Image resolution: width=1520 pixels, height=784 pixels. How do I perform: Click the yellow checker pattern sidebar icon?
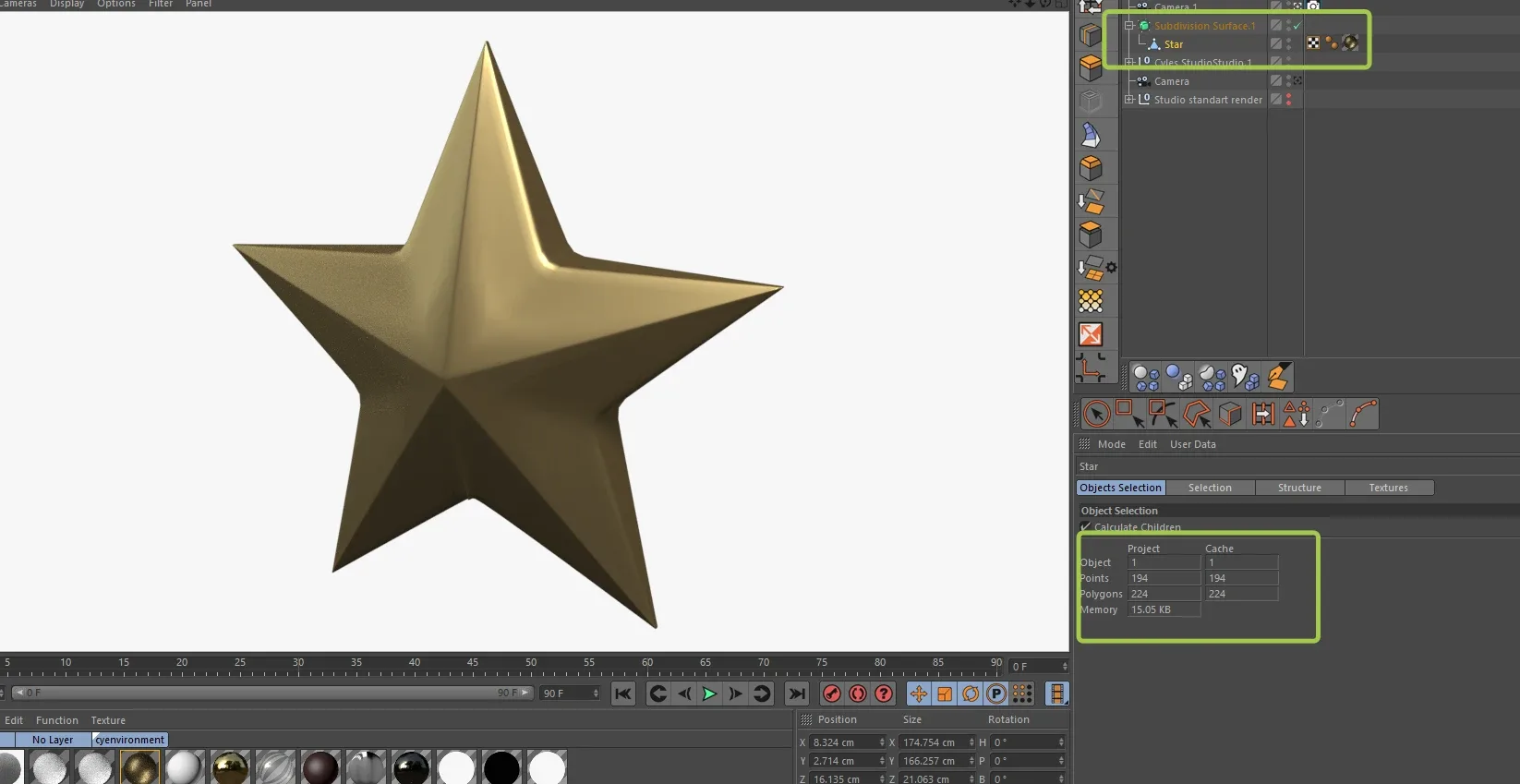[1091, 301]
